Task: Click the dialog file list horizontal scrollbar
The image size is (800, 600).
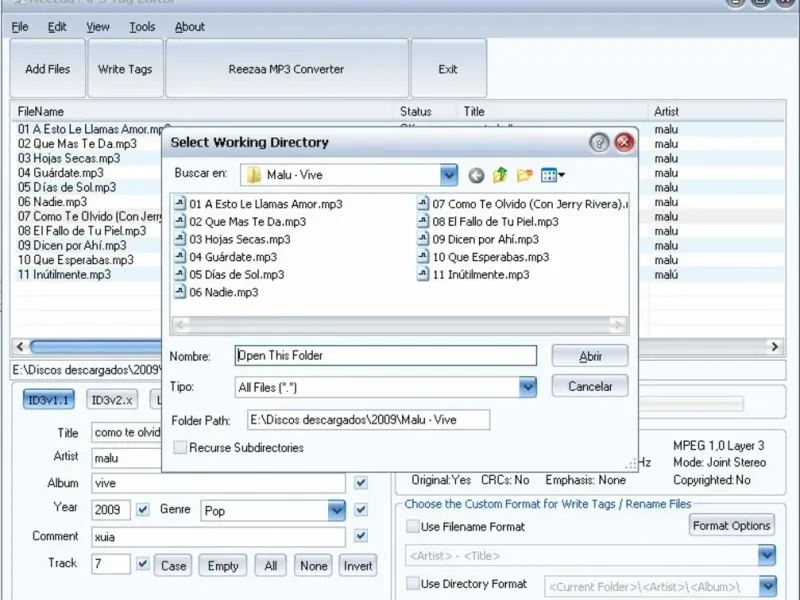Action: 399,324
